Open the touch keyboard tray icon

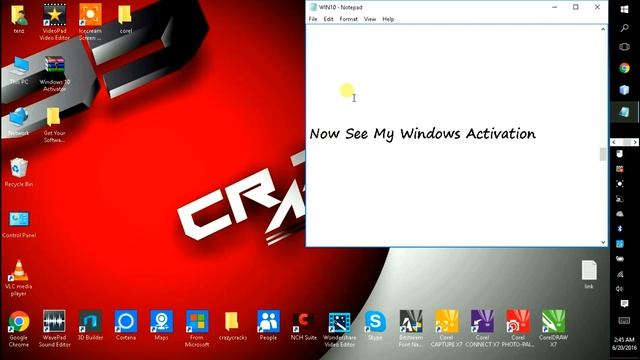pos(624,321)
